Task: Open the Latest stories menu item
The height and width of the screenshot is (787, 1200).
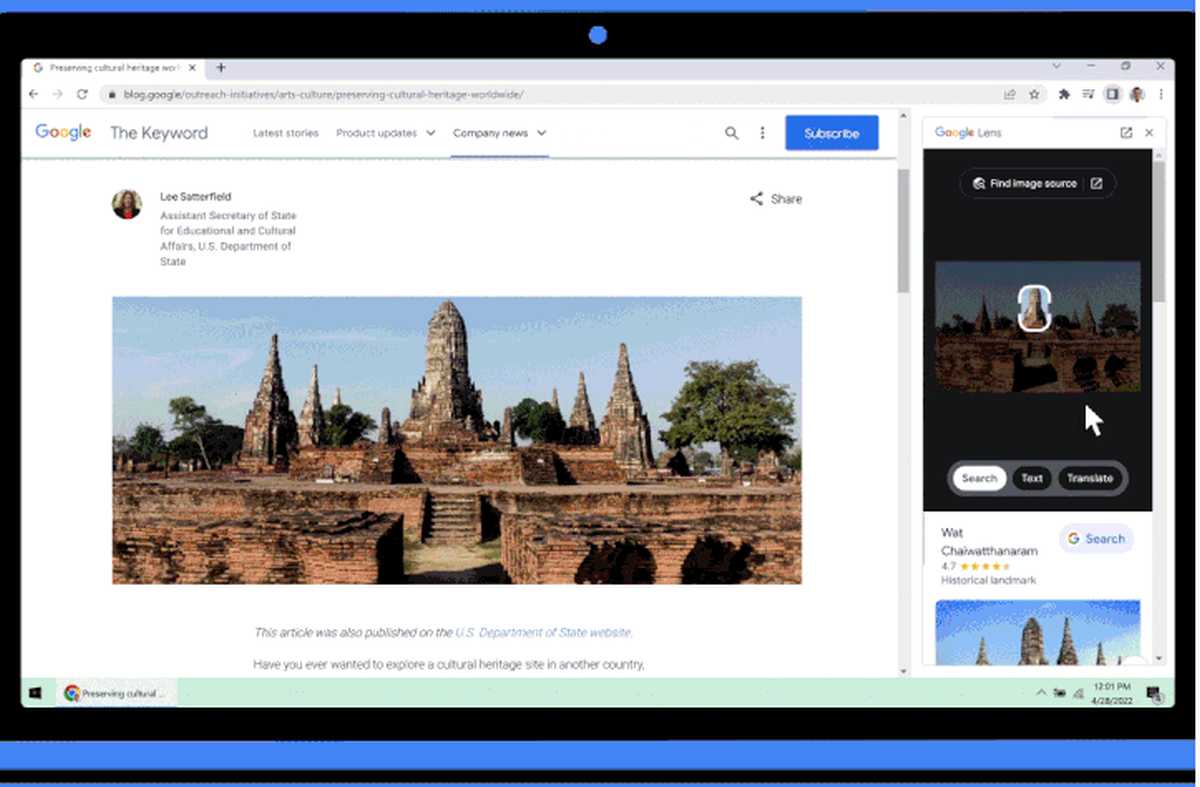Action: (285, 133)
